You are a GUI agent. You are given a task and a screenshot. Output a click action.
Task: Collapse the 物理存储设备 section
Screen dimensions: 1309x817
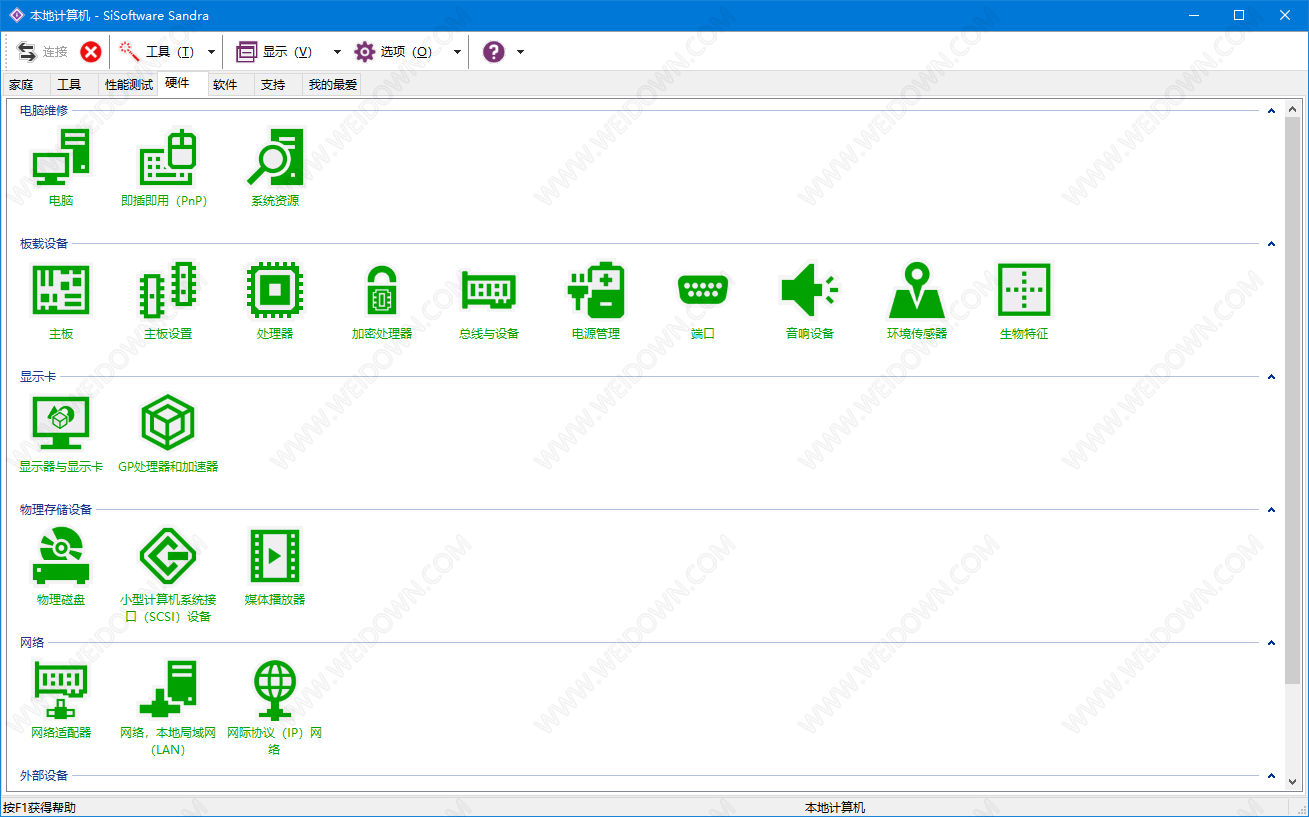1272,510
